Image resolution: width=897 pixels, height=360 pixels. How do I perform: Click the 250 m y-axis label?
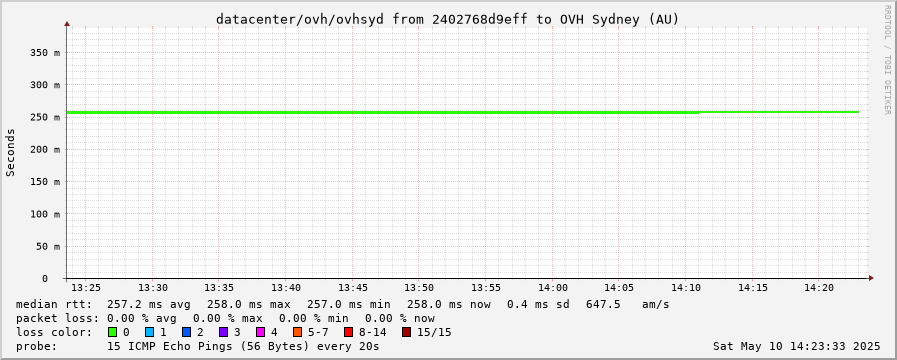point(45,117)
